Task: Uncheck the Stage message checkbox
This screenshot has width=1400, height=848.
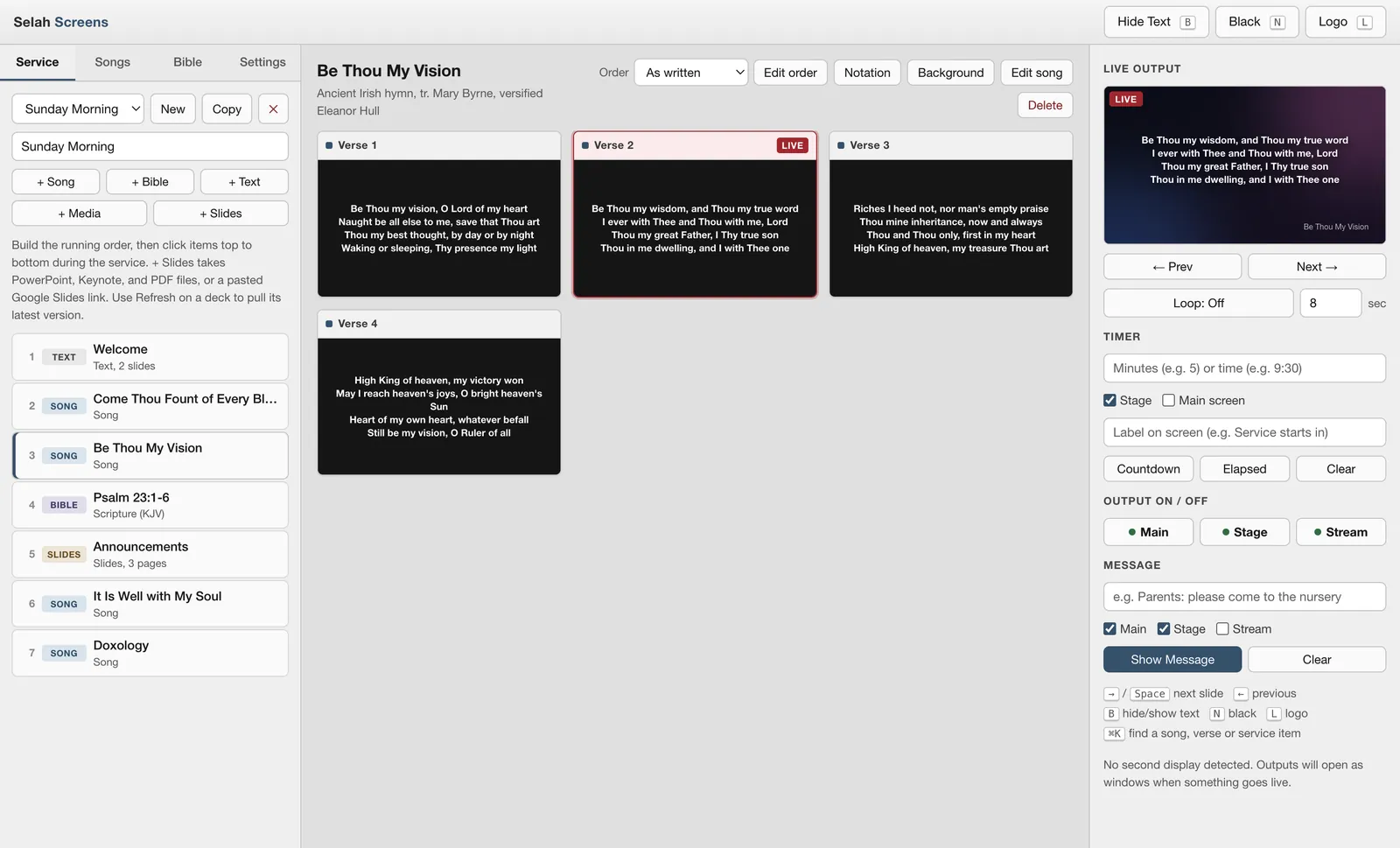Action: [x=1164, y=629]
